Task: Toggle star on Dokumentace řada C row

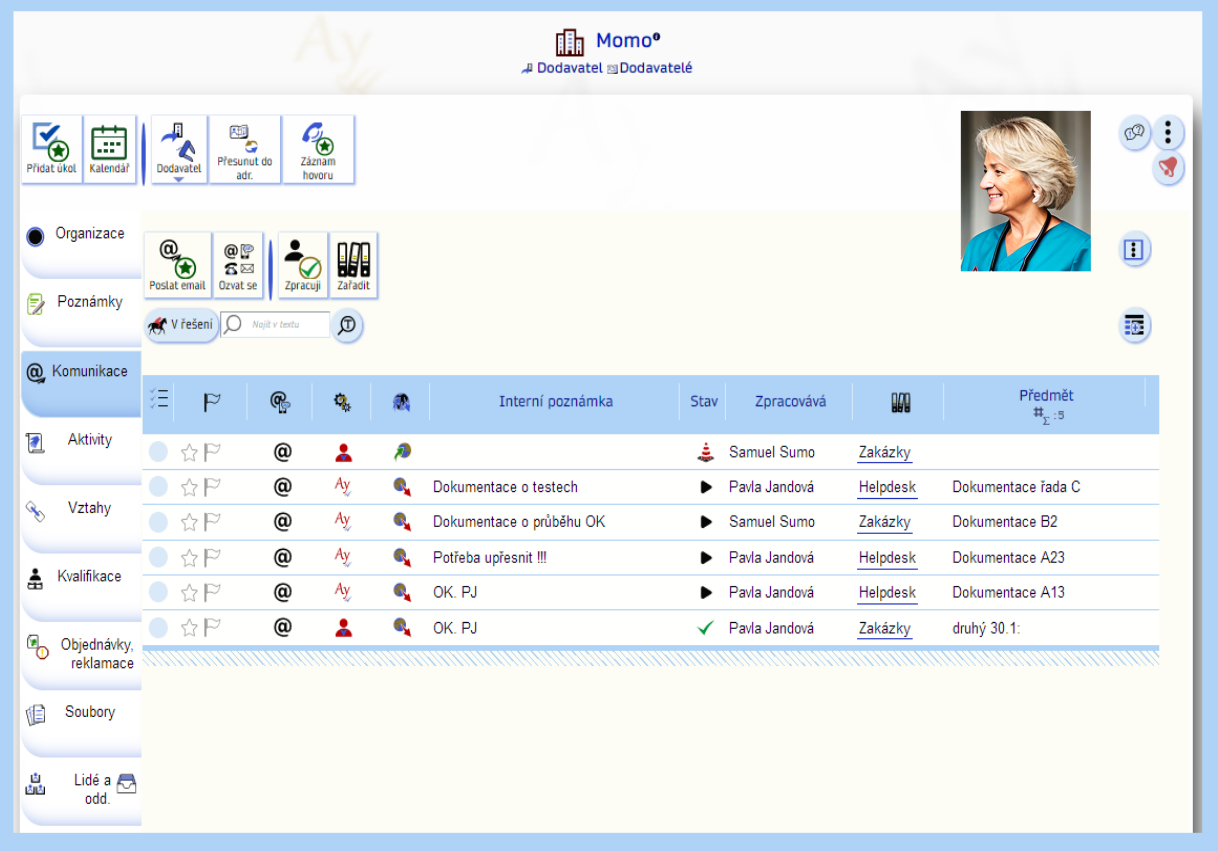Action: [x=189, y=487]
